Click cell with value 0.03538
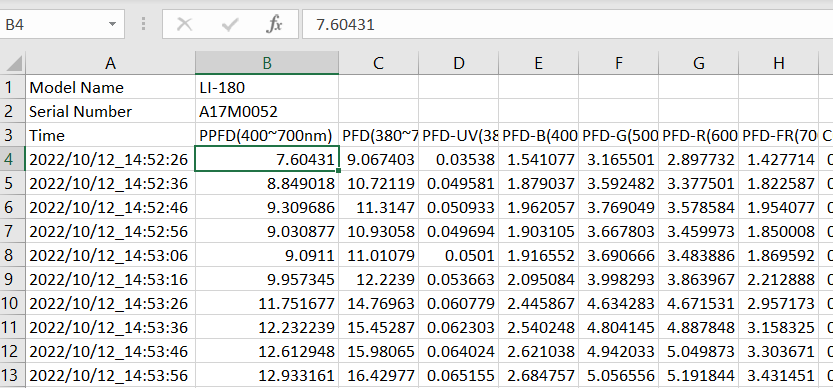 [458, 159]
